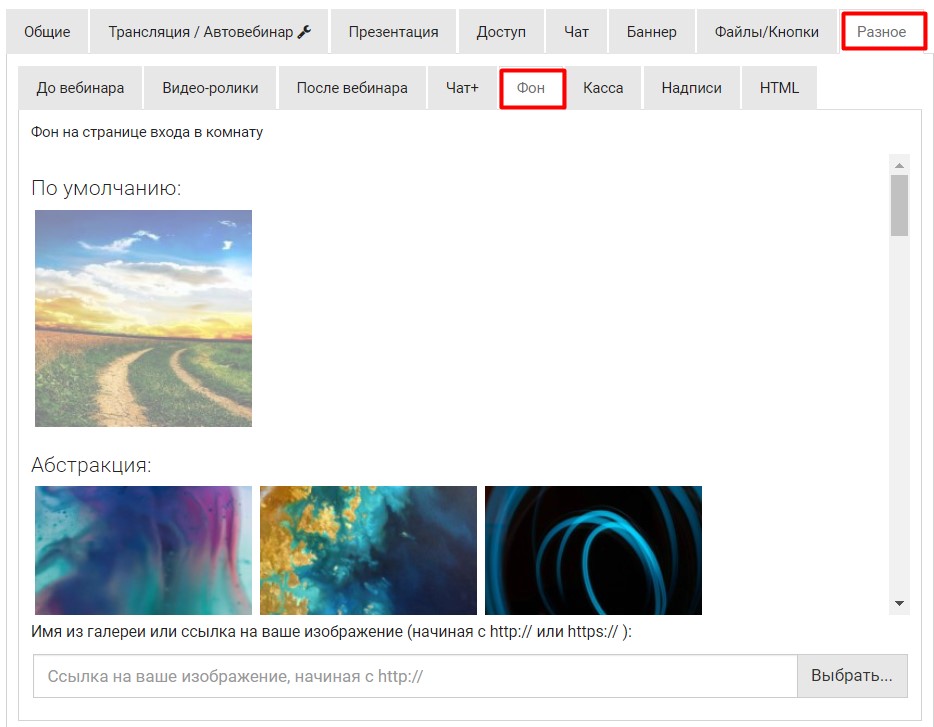934x727 pixels.
Task: Choose the default country road background
Action: click(143, 318)
